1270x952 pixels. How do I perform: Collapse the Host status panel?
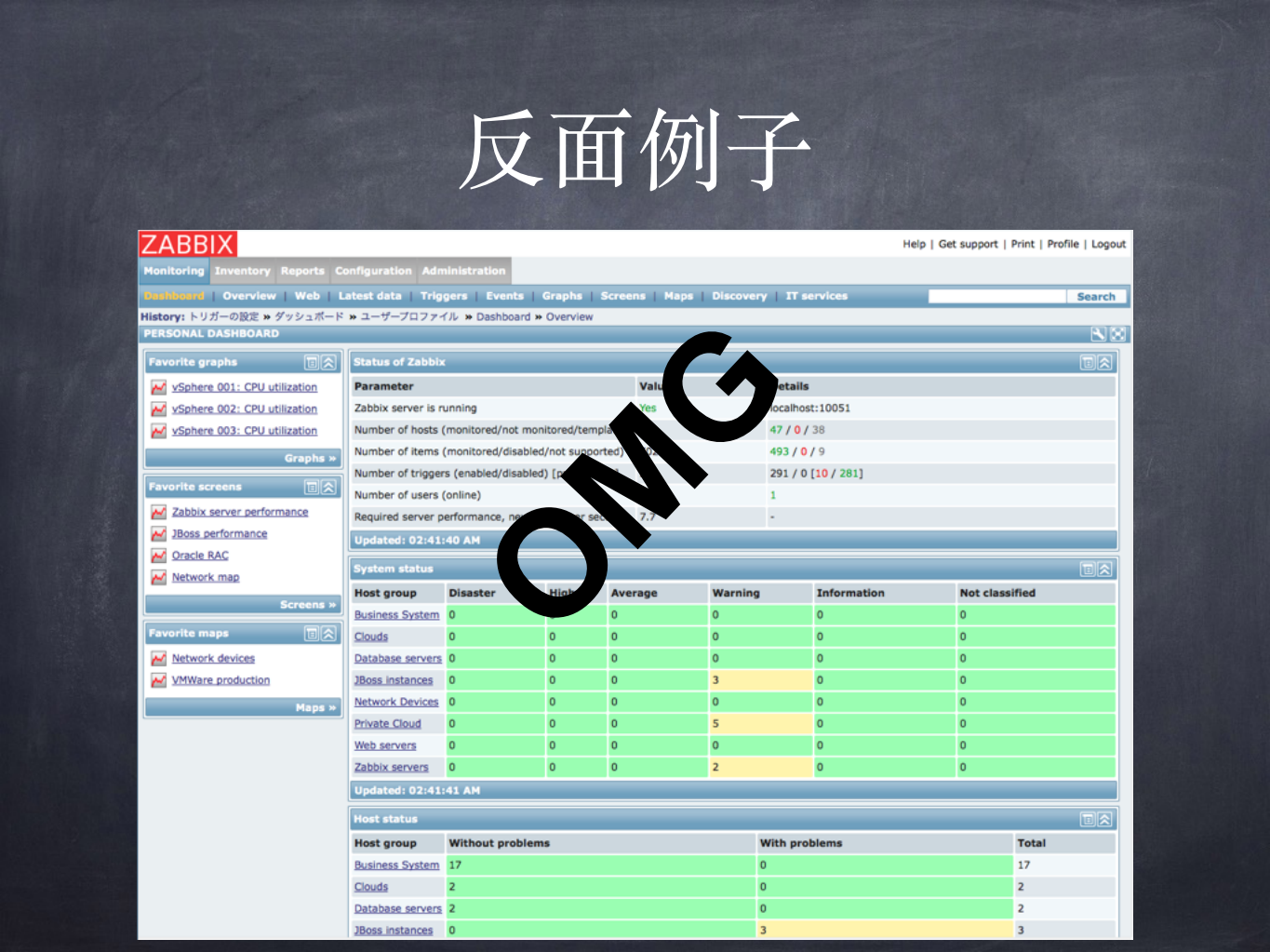click(x=1103, y=819)
